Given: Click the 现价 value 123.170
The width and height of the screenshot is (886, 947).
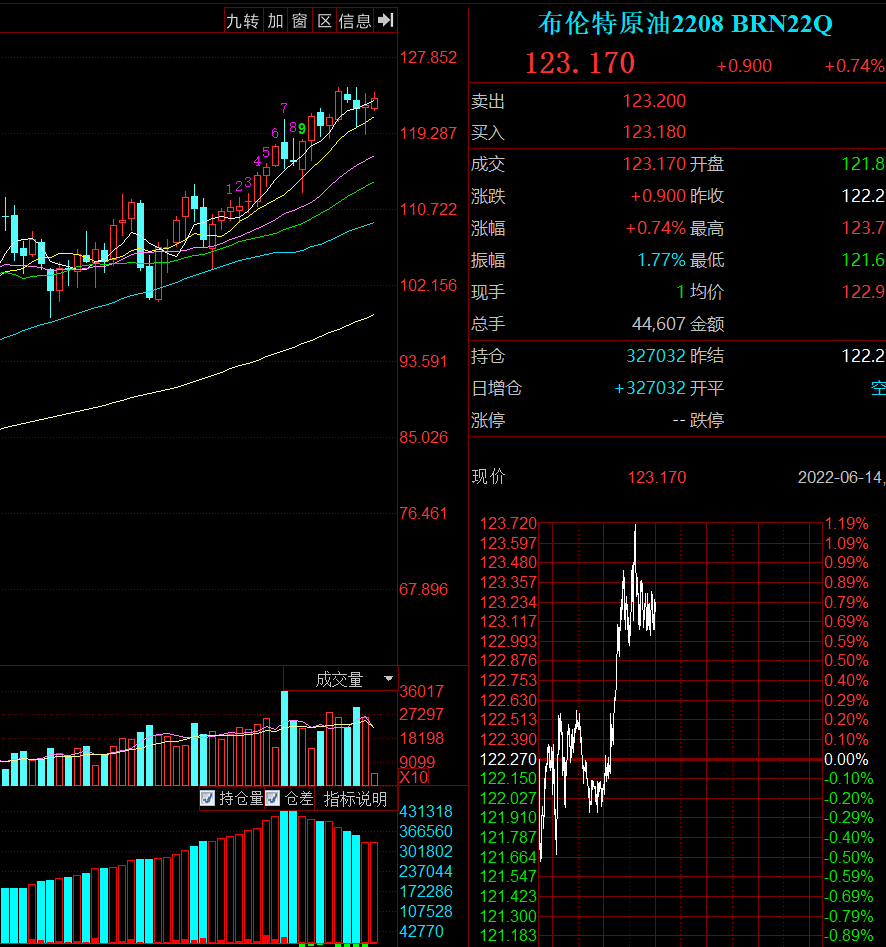Looking at the screenshot, I should point(656,478).
